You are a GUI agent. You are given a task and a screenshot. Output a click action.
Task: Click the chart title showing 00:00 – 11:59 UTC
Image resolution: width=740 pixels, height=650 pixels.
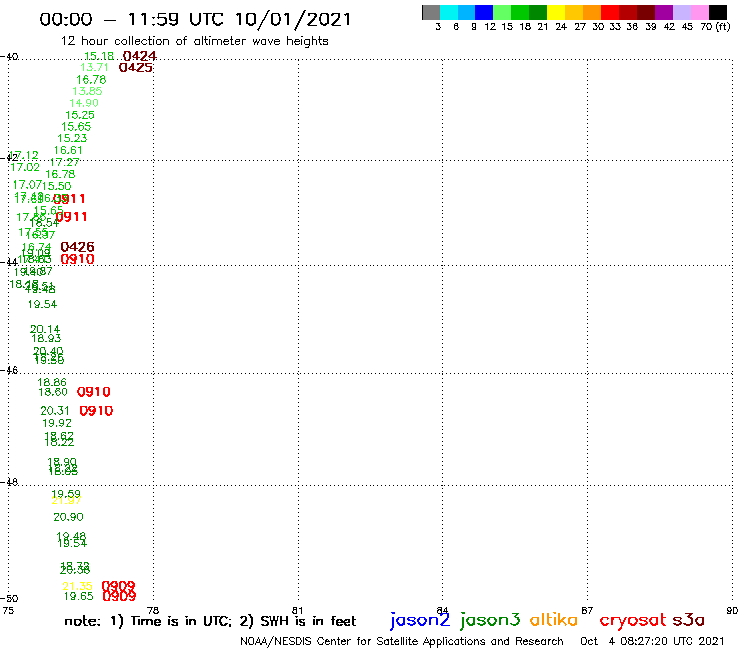(195, 19)
